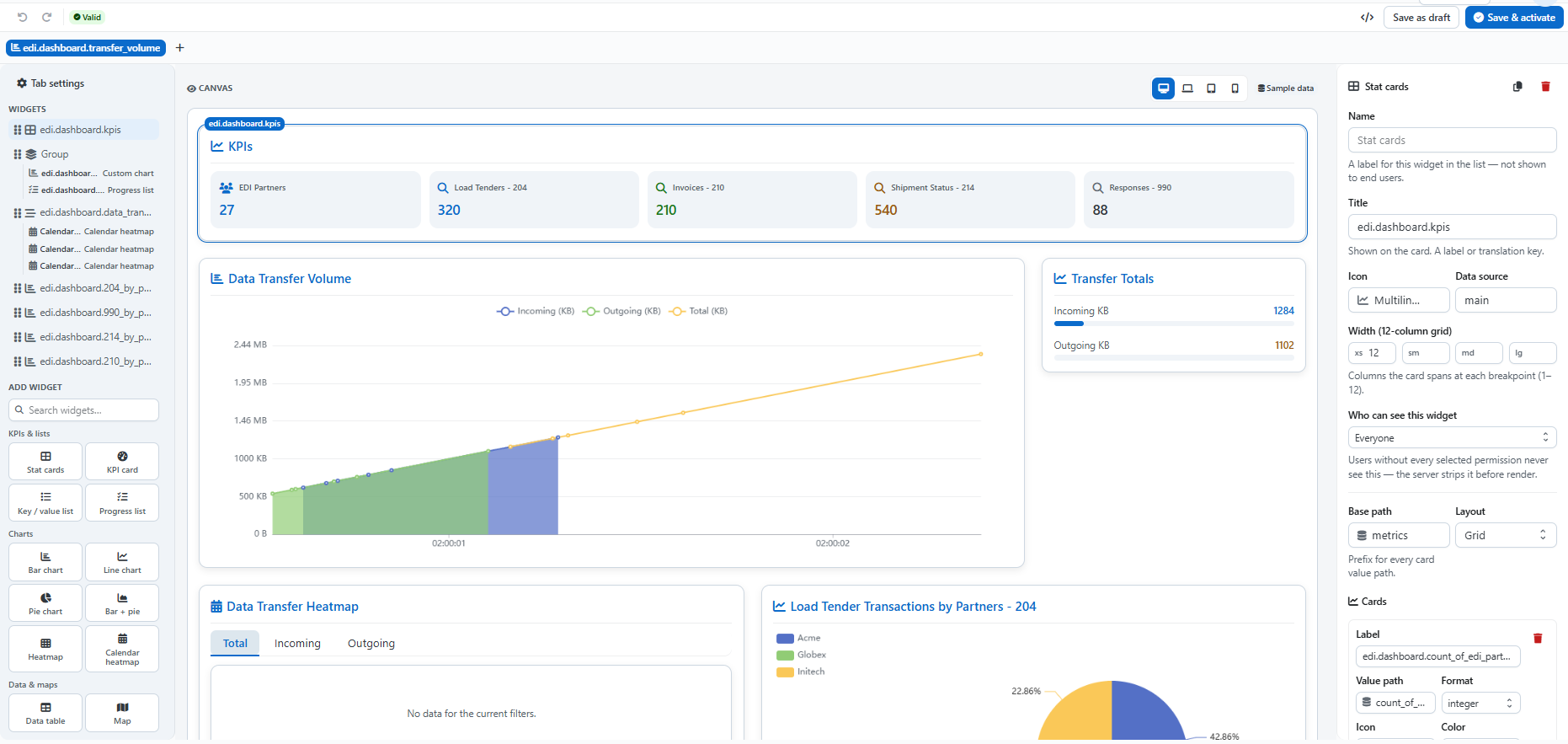This screenshot has height=744, width=1568.
Task: Delete the card with red trash icon
Action: click(x=1538, y=638)
